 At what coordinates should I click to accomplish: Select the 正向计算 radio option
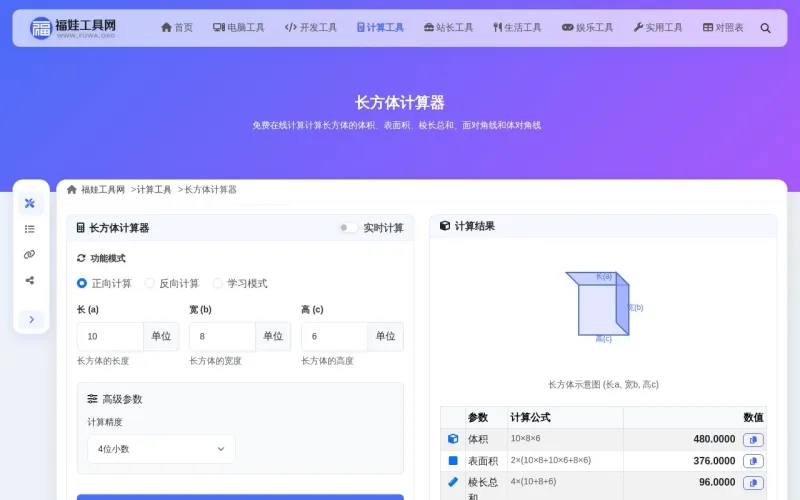point(82,283)
